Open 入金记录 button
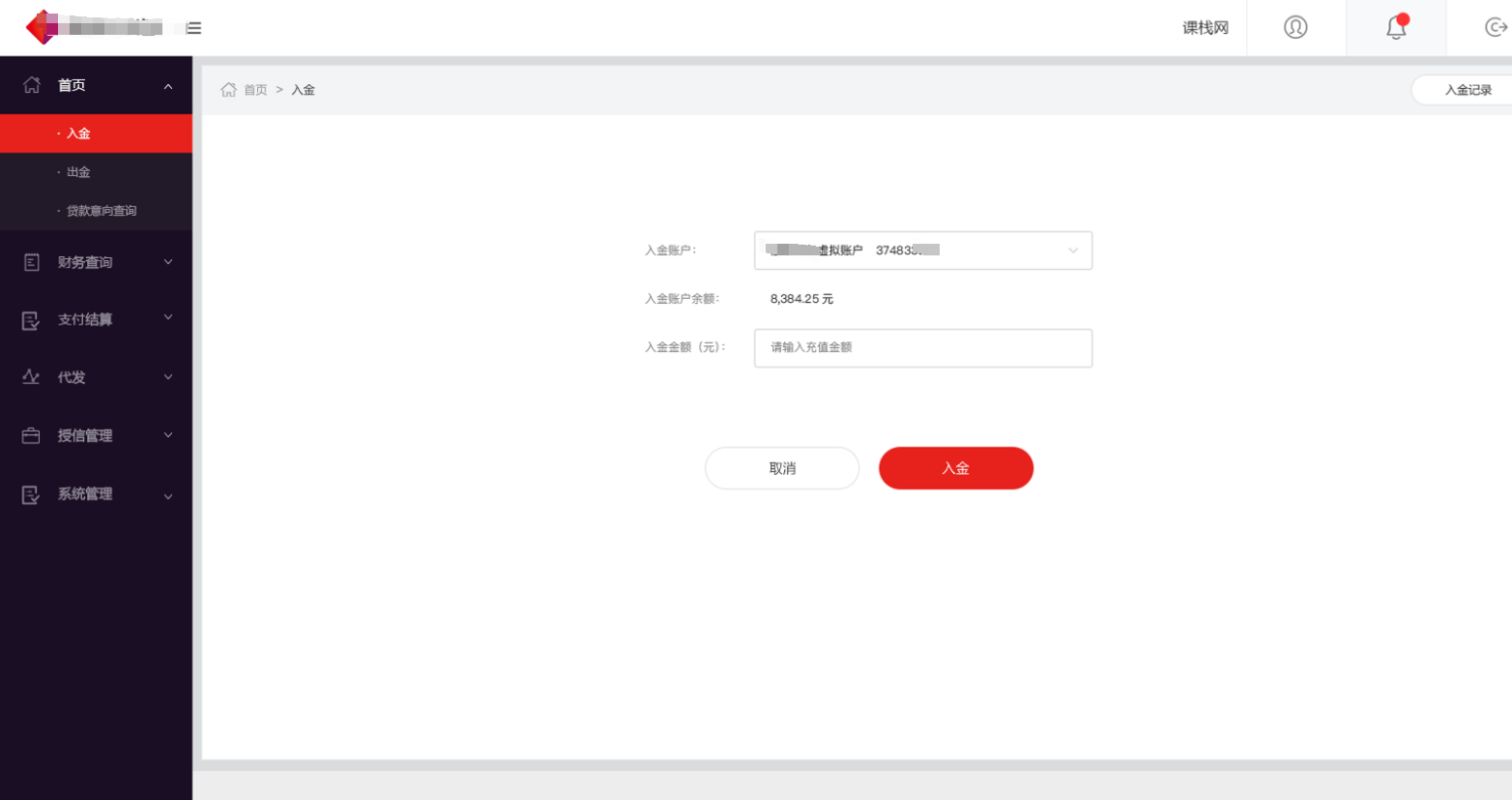This screenshot has width=1512, height=800. 1462,90
